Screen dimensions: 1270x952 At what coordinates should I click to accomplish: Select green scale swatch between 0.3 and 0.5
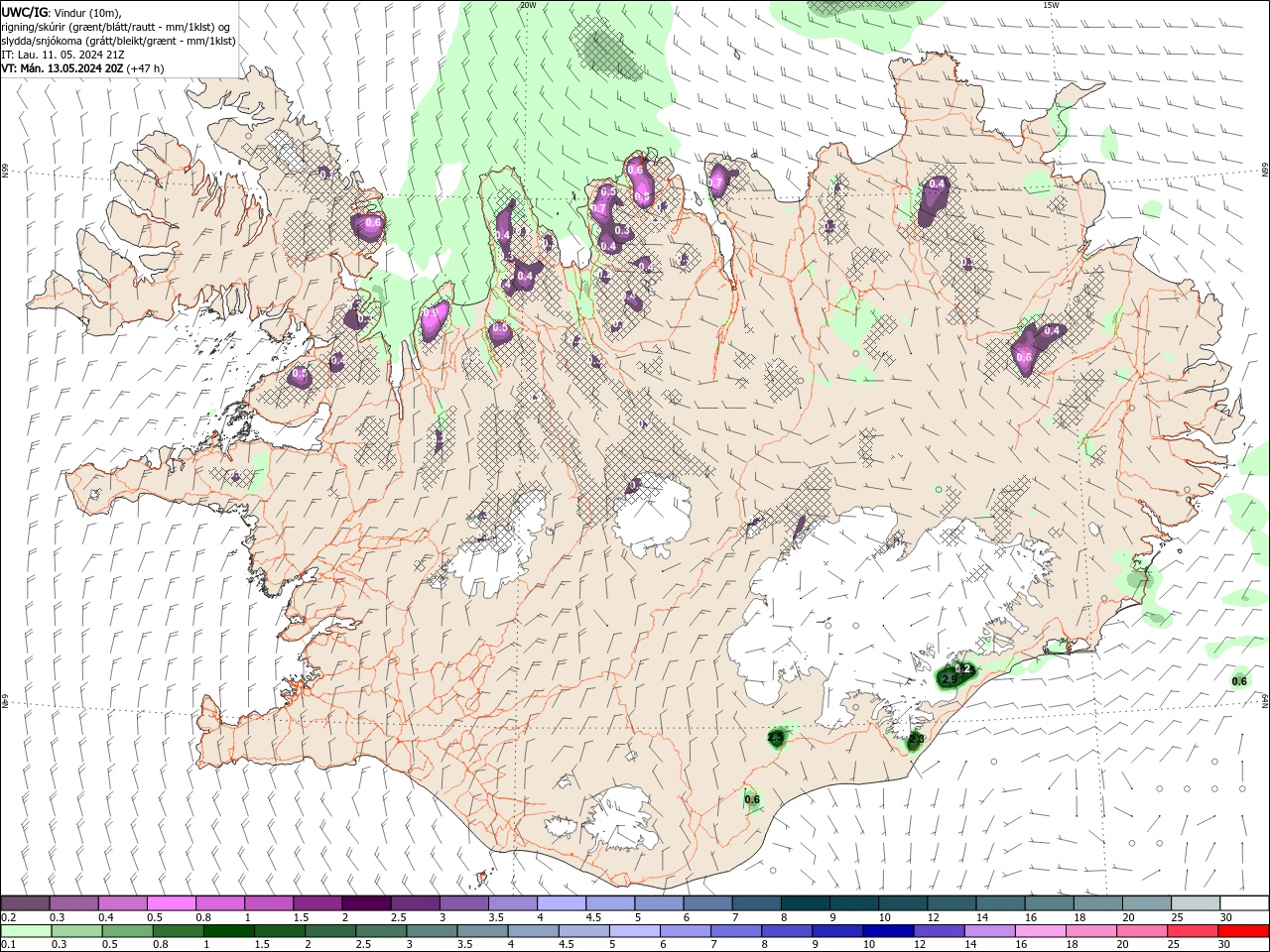pos(76,931)
